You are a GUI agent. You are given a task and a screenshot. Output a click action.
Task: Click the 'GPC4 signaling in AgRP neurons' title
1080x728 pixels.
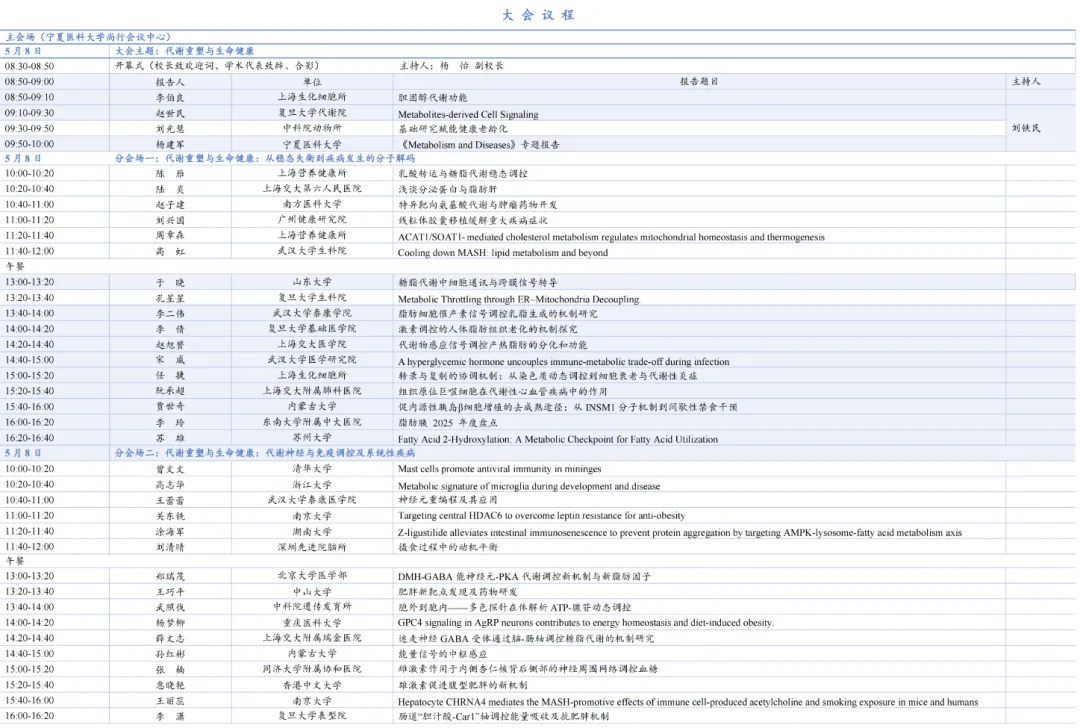pos(585,623)
